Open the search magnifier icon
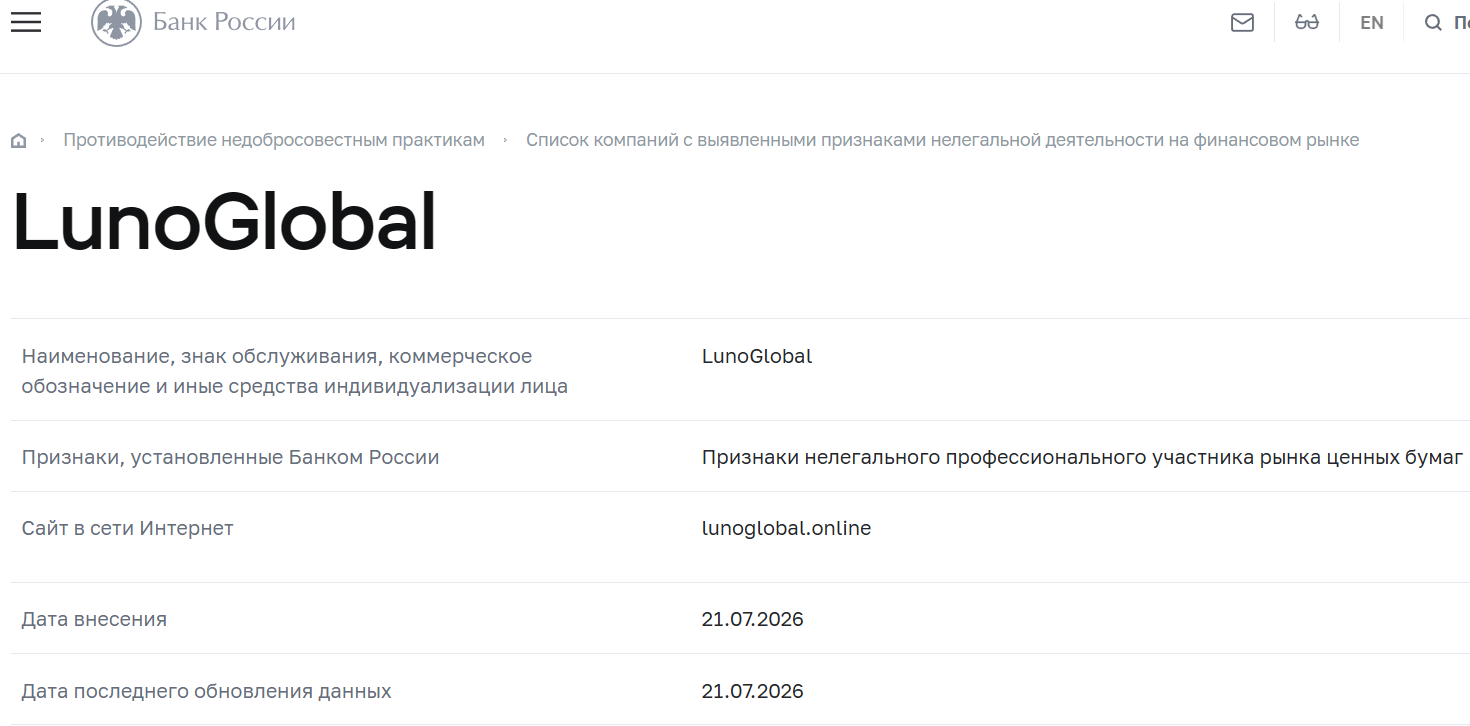Viewport: 1470px width, 726px height. click(x=1433, y=22)
